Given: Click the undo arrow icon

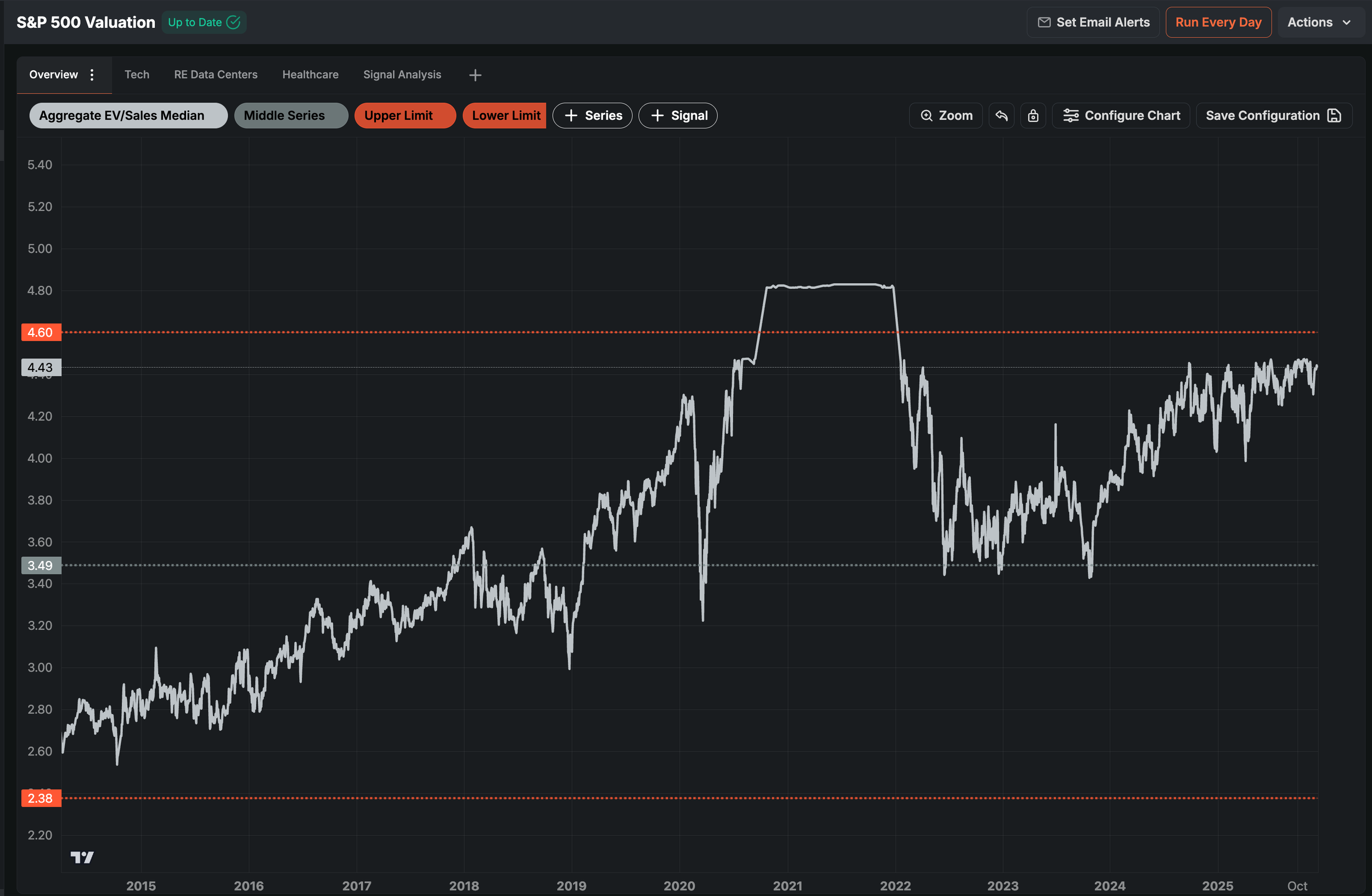Looking at the screenshot, I should 1002,115.
